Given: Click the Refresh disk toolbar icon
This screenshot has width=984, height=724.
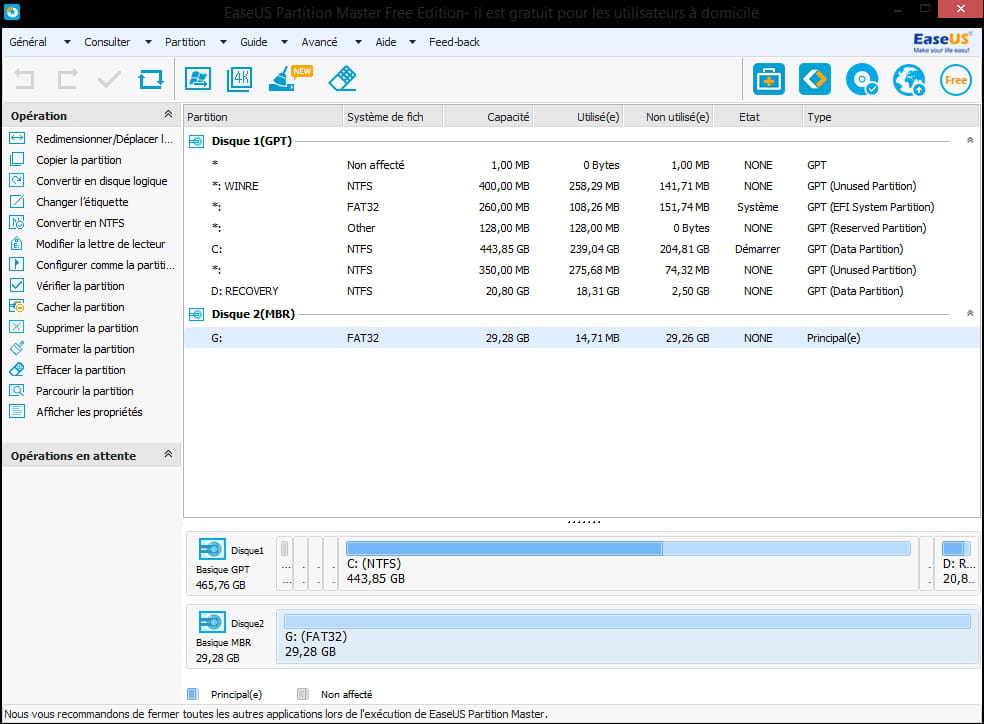Looking at the screenshot, I should click(x=151, y=80).
